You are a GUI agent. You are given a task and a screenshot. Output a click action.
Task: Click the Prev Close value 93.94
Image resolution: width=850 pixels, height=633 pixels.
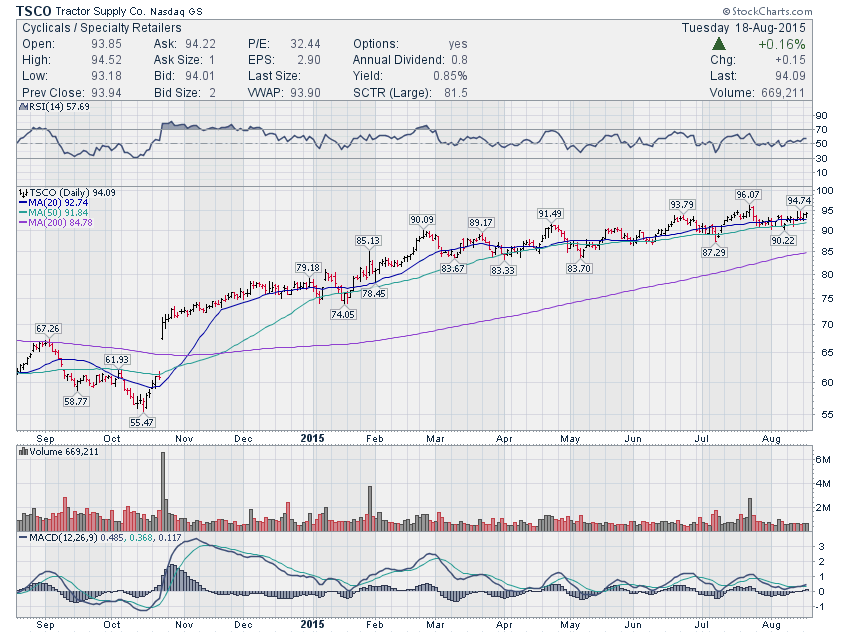point(106,93)
